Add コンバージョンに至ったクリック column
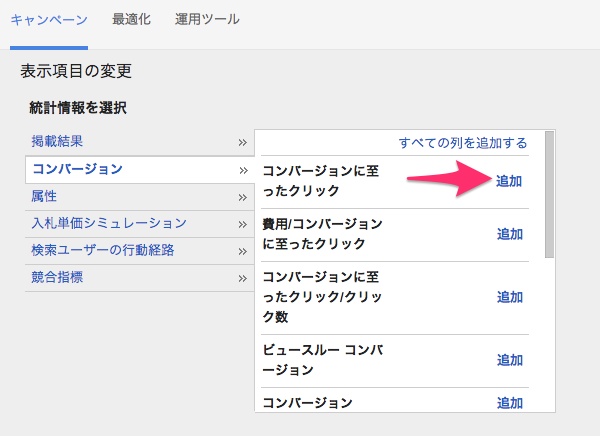The height and width of the screenshot is (436, 600). (x=509, y=181)
